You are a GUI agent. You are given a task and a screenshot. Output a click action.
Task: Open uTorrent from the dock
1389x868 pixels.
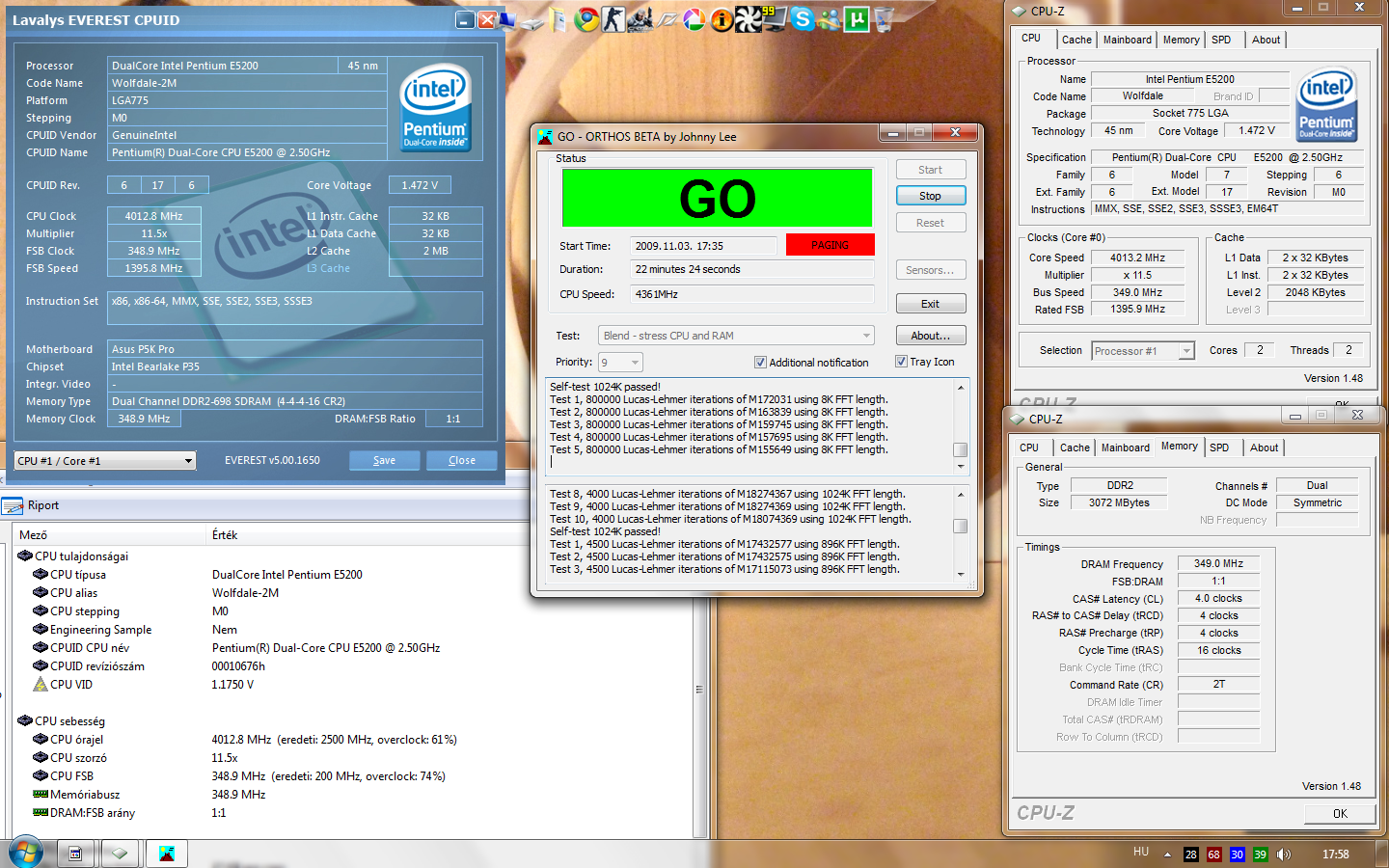click(857, 19)
